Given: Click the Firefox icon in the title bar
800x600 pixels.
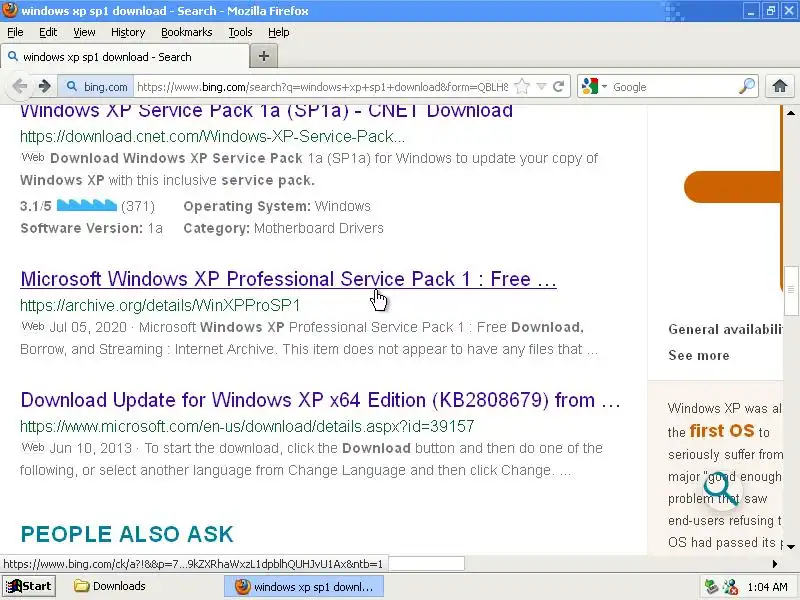Looking at the screenshot, I should coord(10,10).
